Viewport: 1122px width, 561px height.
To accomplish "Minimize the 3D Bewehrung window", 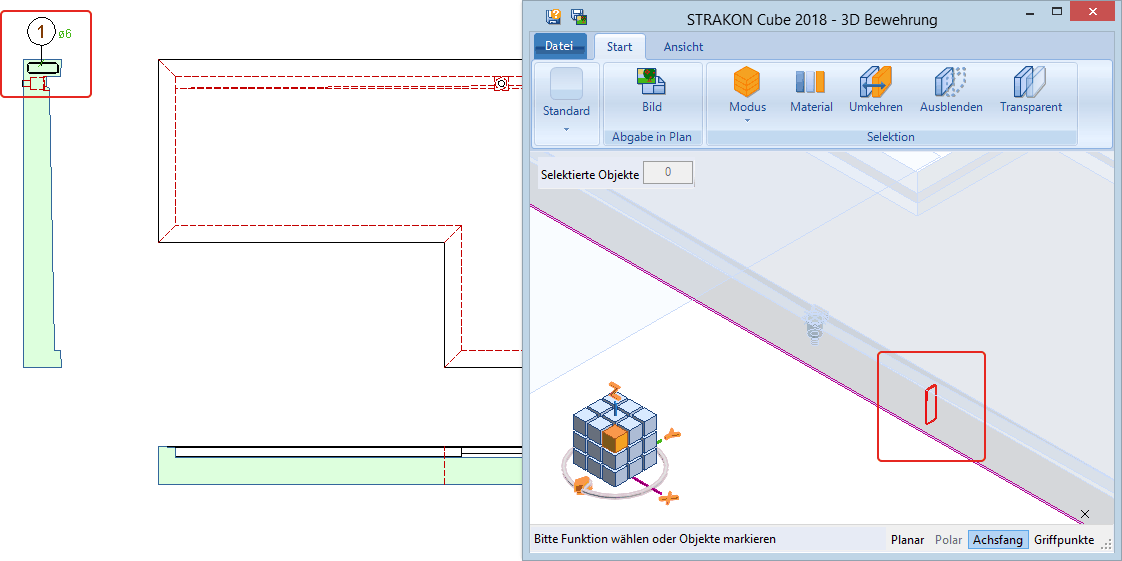I will point(1031,12).
